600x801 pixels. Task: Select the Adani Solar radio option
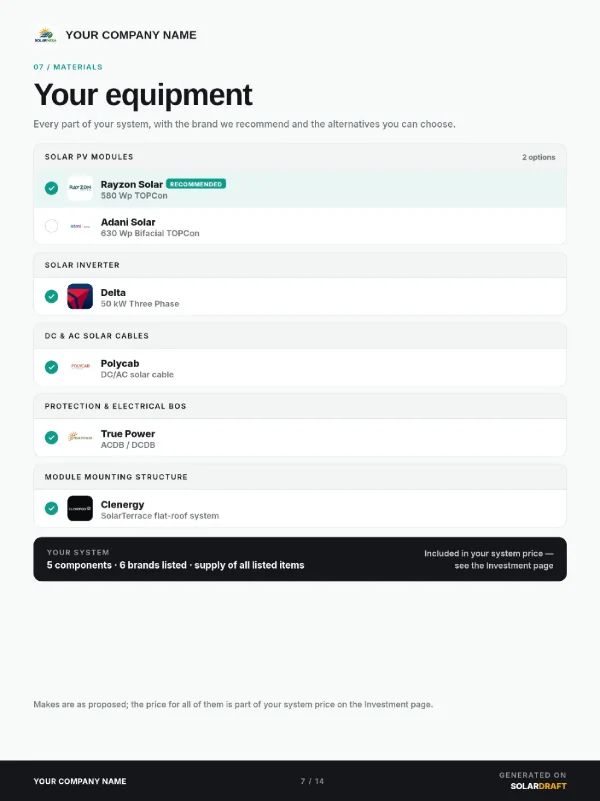coord(52,226)
